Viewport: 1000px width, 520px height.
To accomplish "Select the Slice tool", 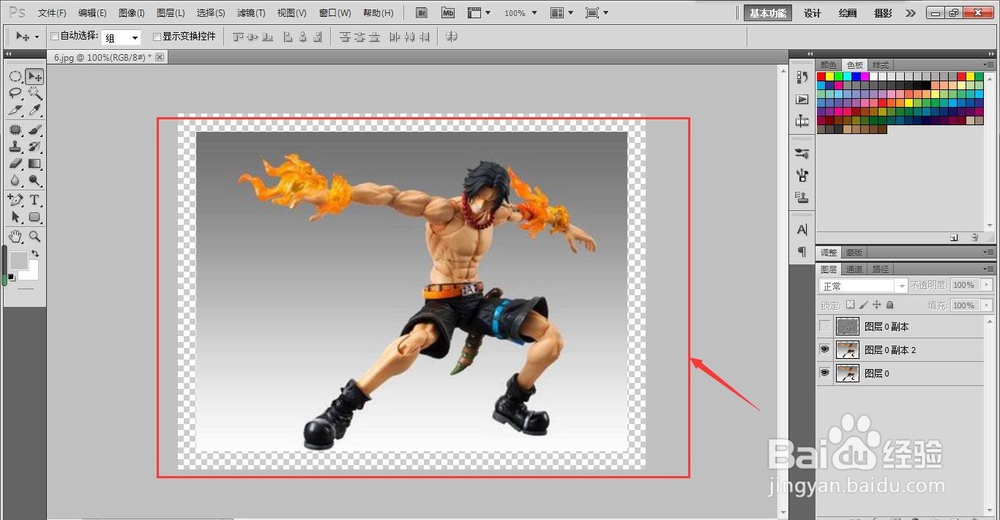I will tap(15, 110).
